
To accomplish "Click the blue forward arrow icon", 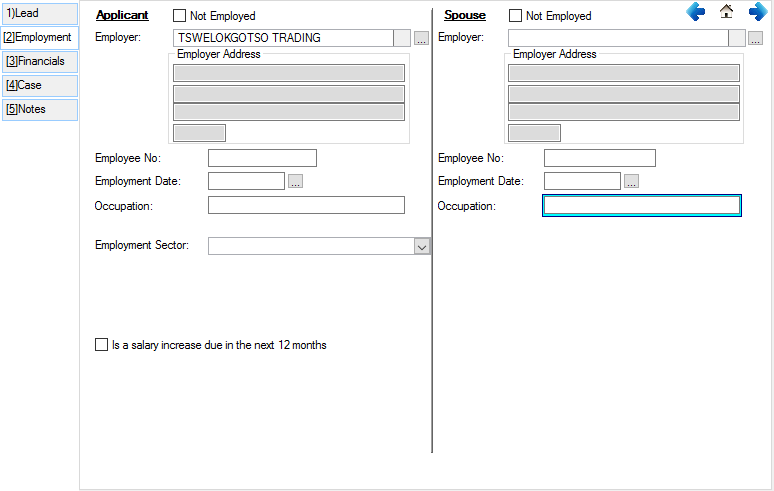I will (757, 12).
